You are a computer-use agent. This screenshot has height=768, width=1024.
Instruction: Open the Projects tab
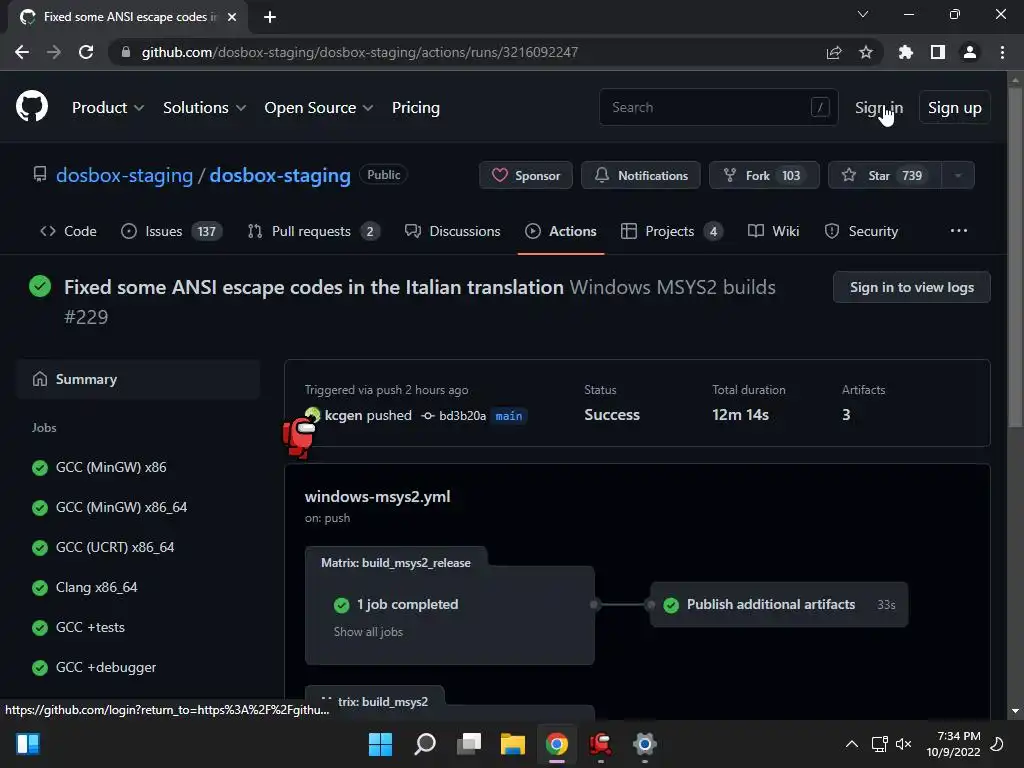pos(672,231)
